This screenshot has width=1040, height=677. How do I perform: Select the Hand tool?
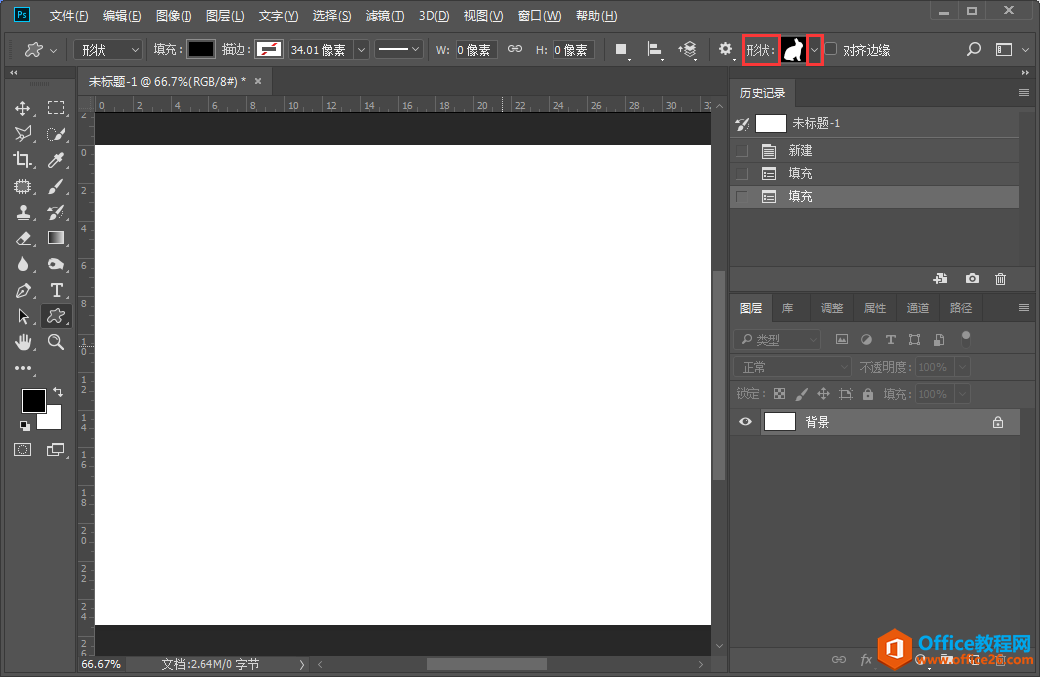pyautogui.click(x=23, y=342)
